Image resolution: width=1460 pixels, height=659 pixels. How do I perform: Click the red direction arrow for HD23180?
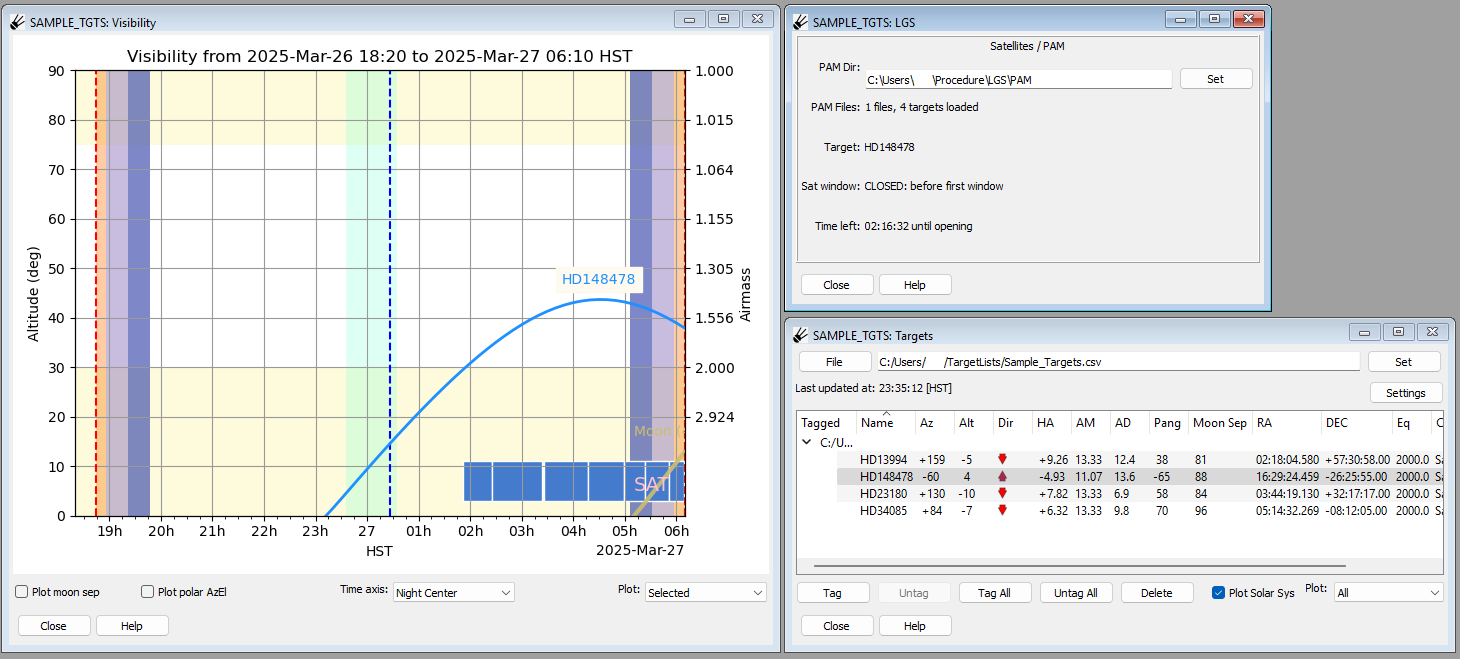[1002, 493]
